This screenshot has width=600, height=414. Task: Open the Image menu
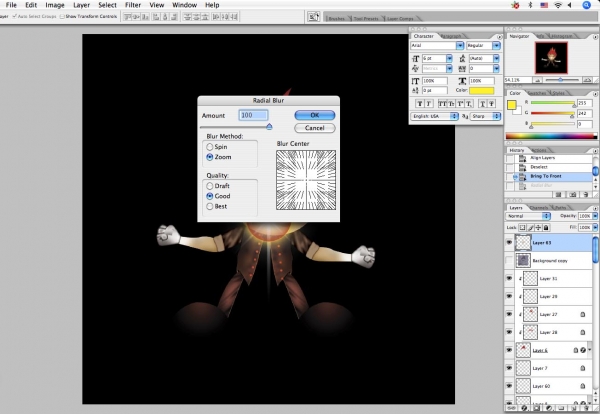coord(55,5)
